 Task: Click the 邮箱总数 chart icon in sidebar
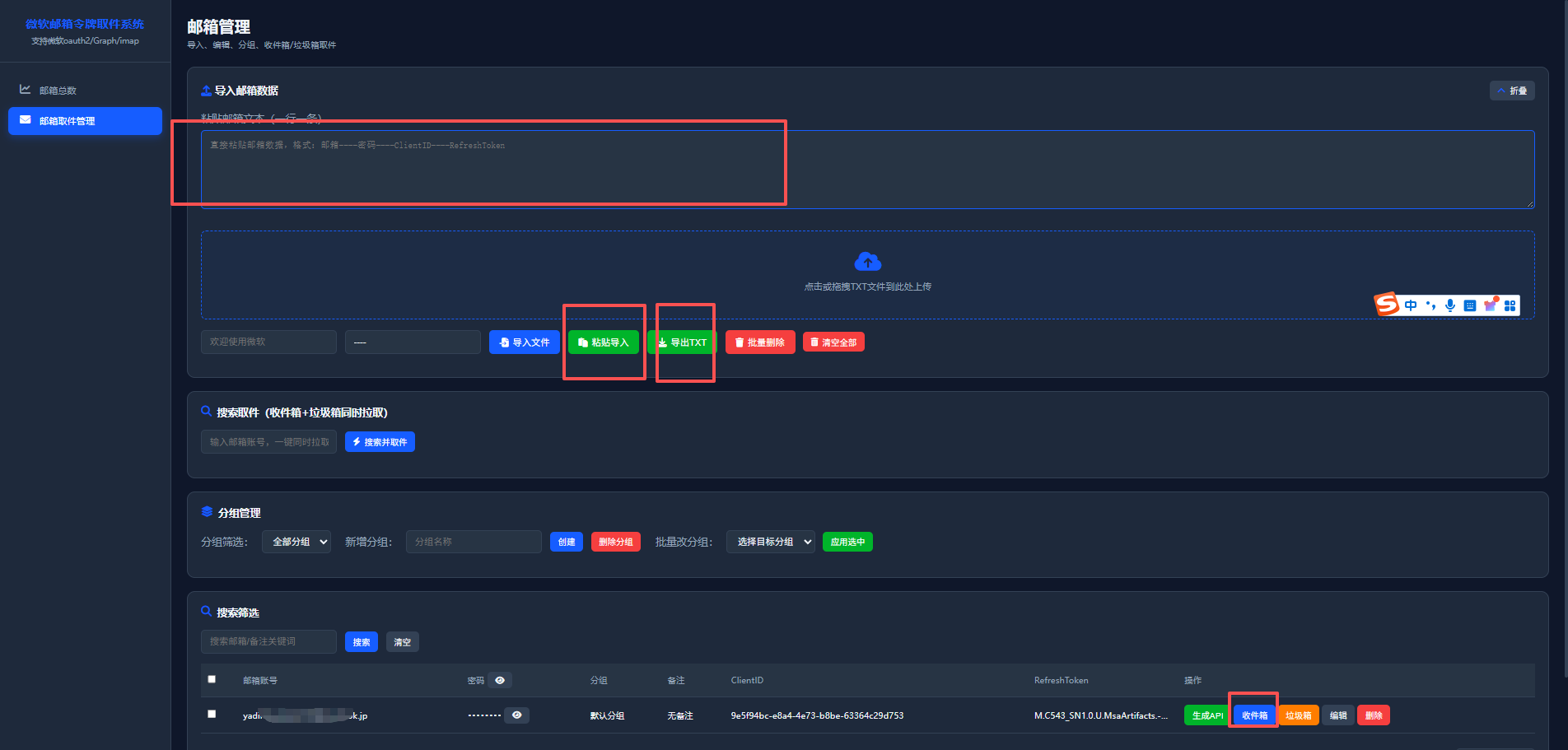point(26,89)
